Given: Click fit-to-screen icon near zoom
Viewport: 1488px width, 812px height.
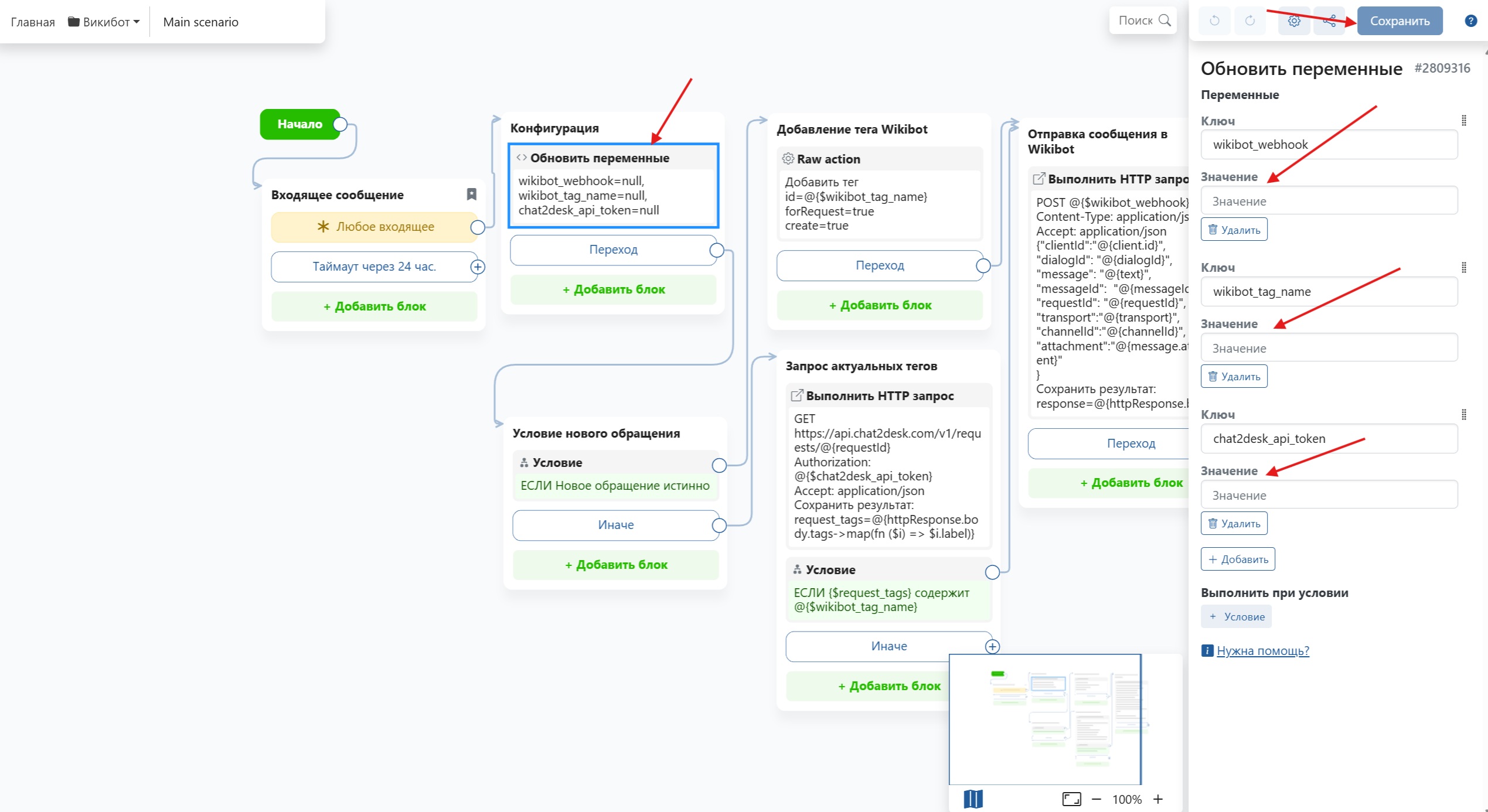Looking at the screenshot, I should (x=1071, y=799).
